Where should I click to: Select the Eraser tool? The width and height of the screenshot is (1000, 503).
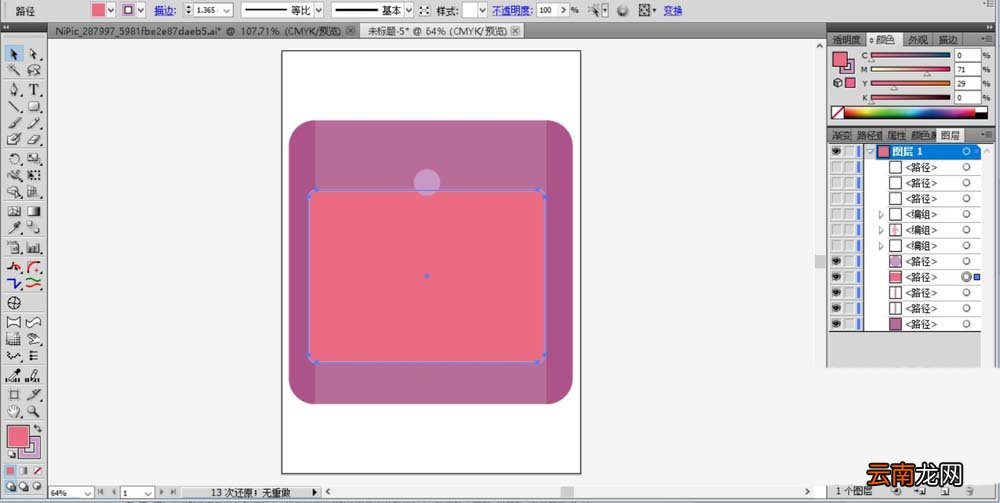[34, 138]
